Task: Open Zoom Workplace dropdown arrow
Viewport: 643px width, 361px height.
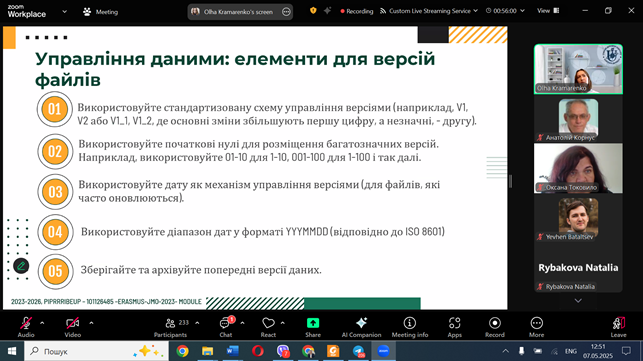Action: coord(64,12)
